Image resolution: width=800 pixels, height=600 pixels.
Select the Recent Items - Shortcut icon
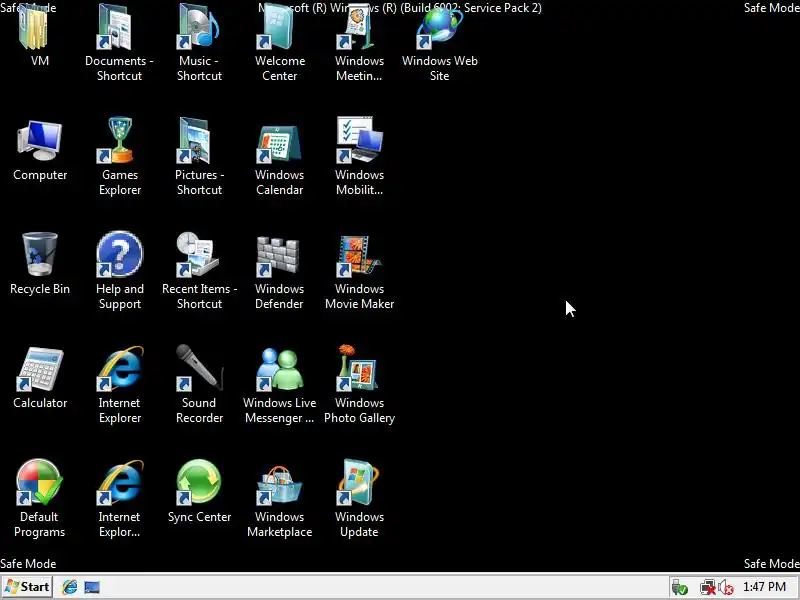[x=199, y=255]
